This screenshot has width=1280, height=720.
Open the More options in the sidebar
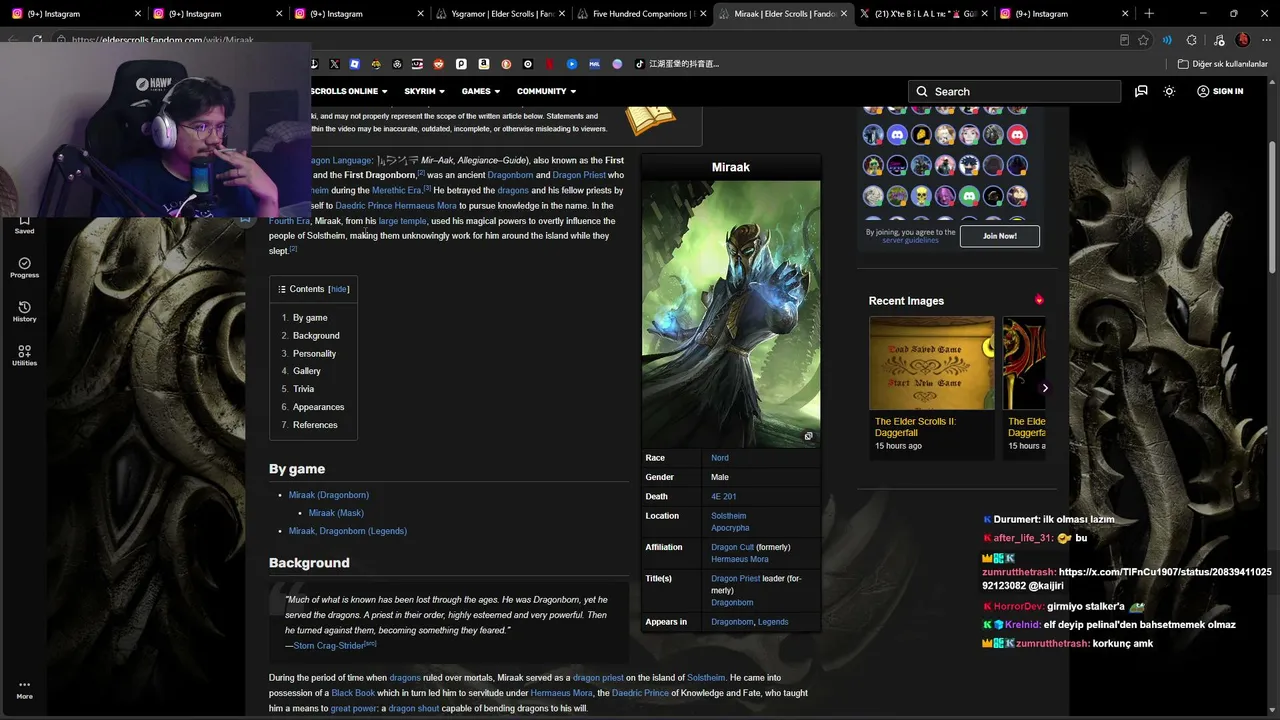(24, 690)
